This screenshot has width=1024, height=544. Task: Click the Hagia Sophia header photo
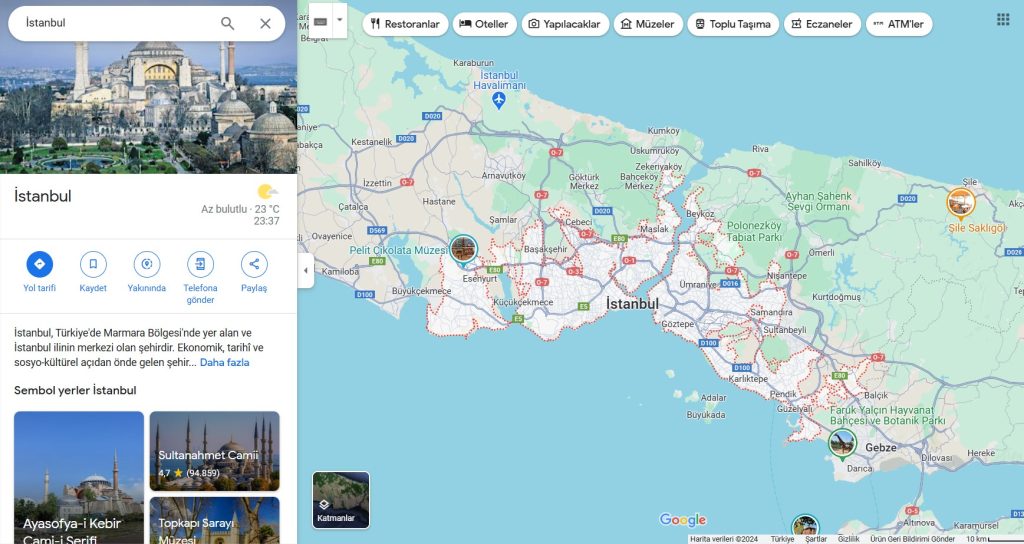148,108
